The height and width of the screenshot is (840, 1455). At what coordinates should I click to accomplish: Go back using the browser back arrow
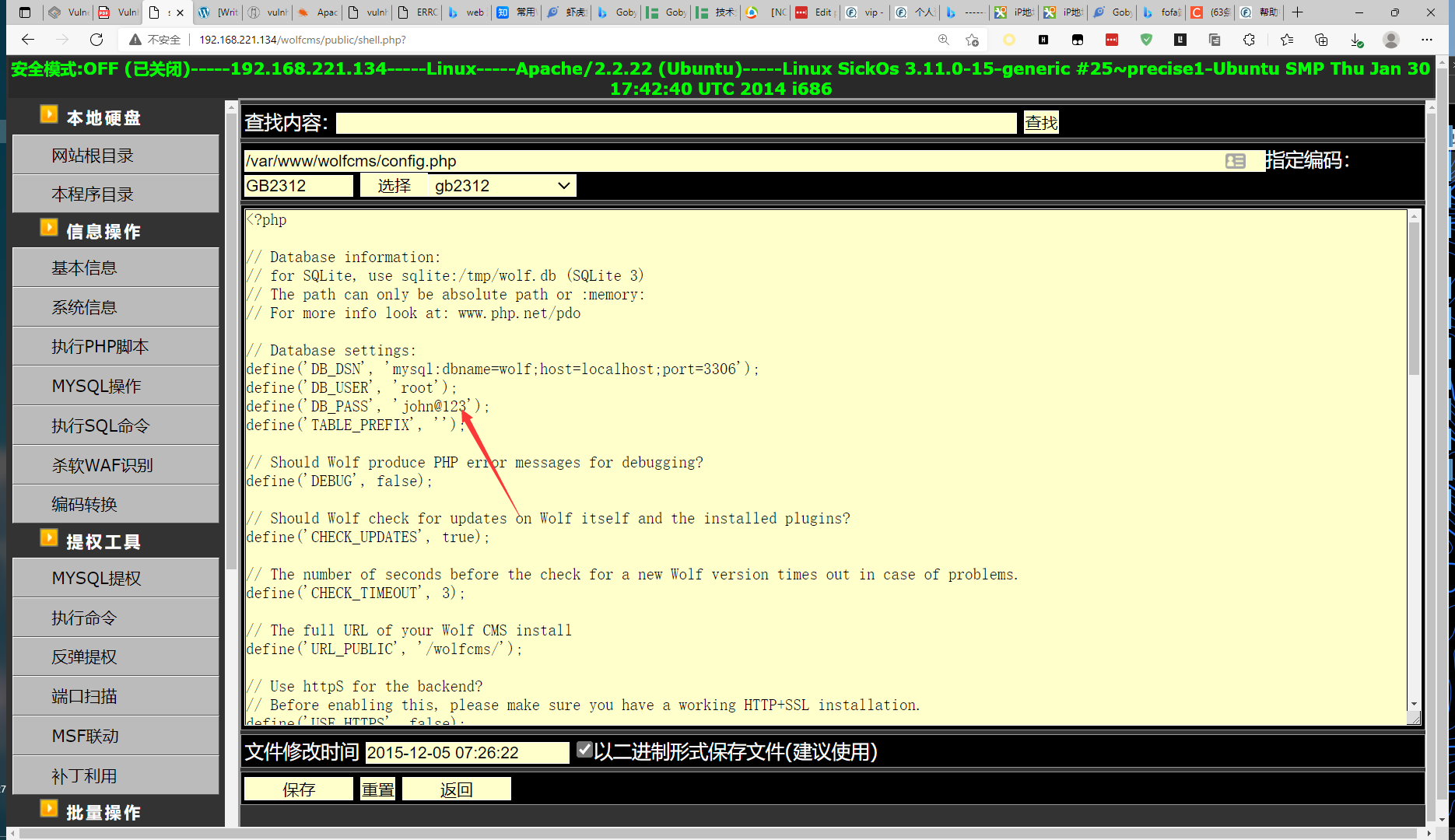tap(28, 40)
